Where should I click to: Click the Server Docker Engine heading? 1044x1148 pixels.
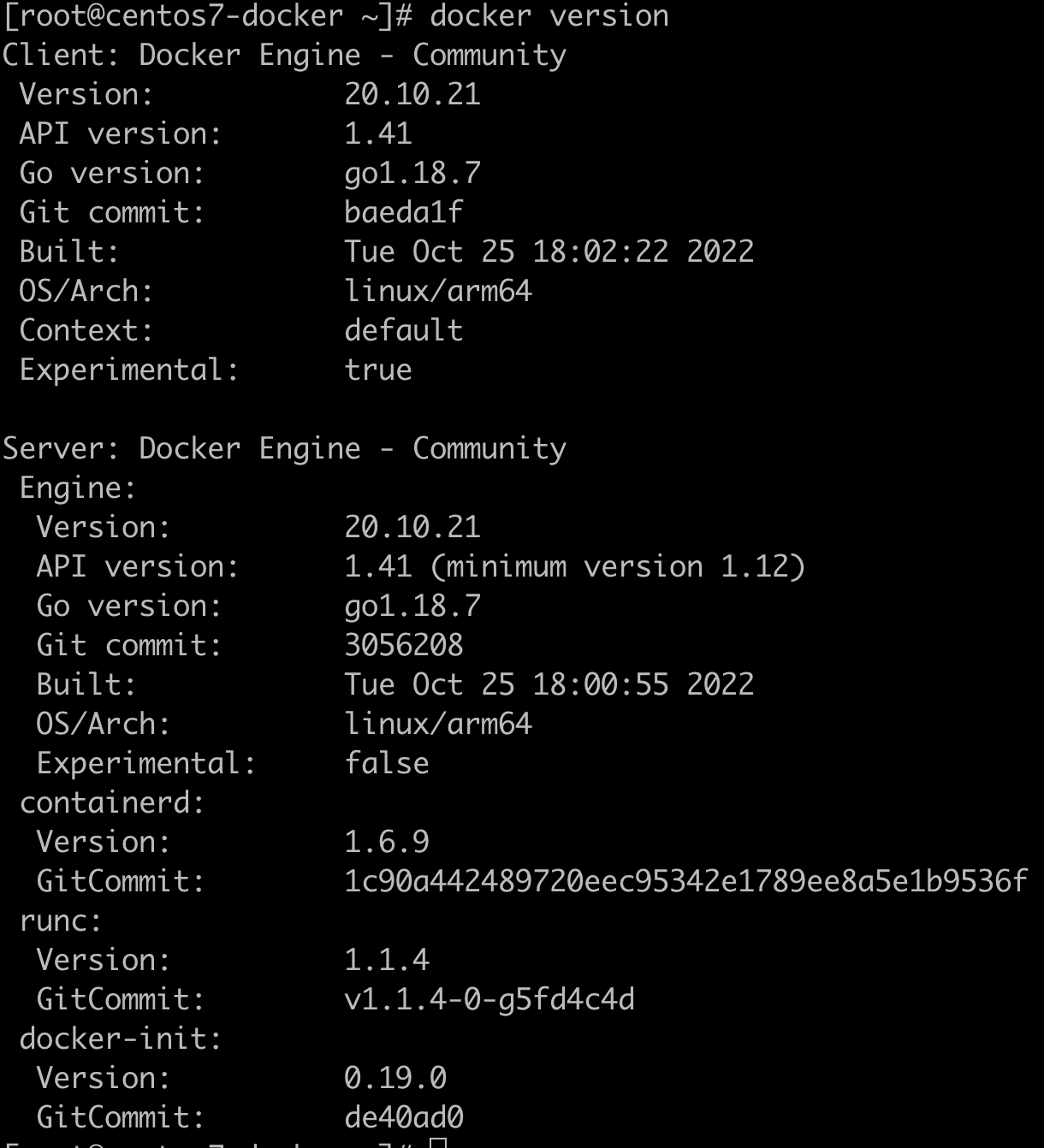(284, 448)
